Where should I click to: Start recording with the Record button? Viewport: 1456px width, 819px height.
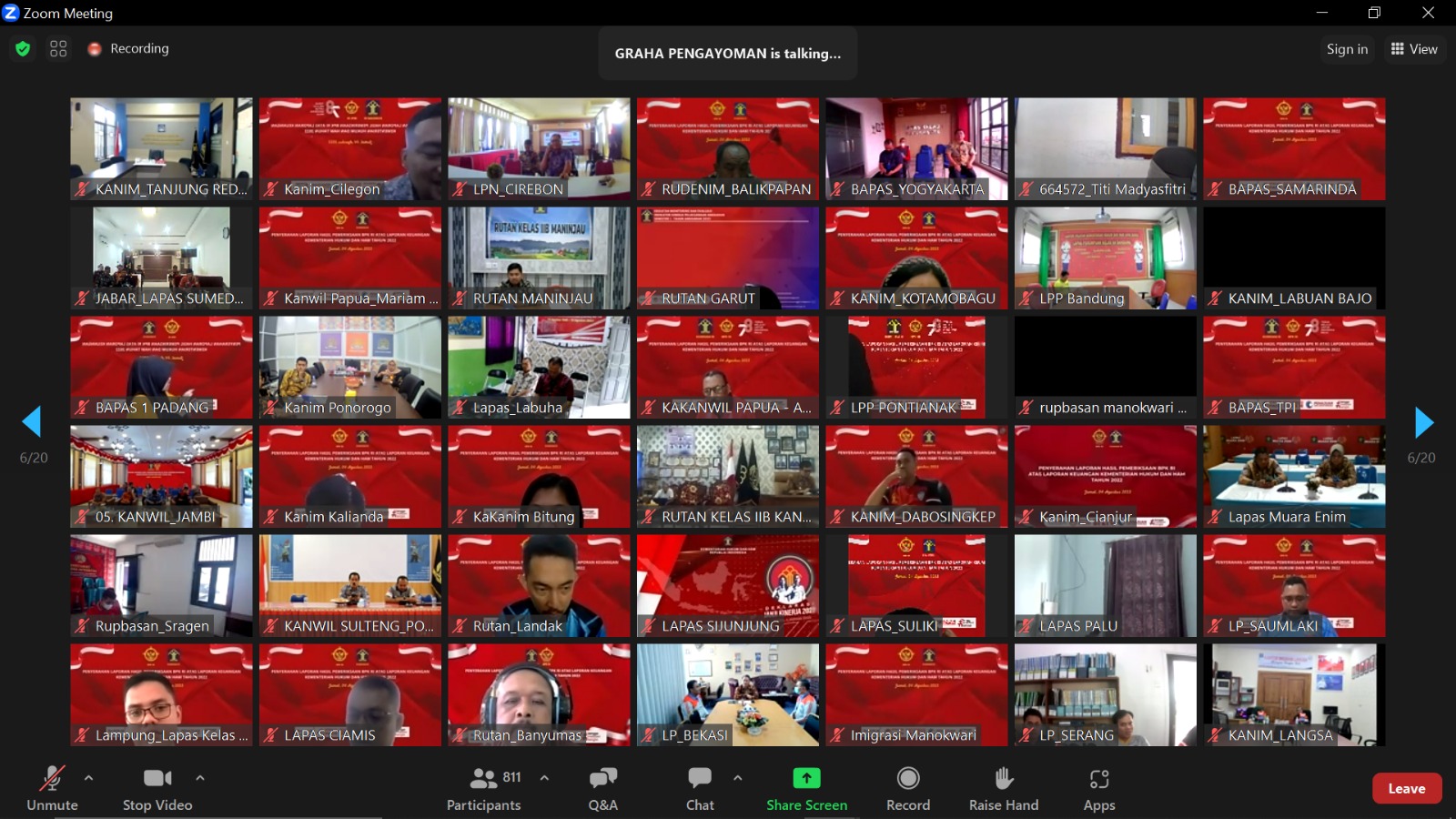click(x=907, y=779)
